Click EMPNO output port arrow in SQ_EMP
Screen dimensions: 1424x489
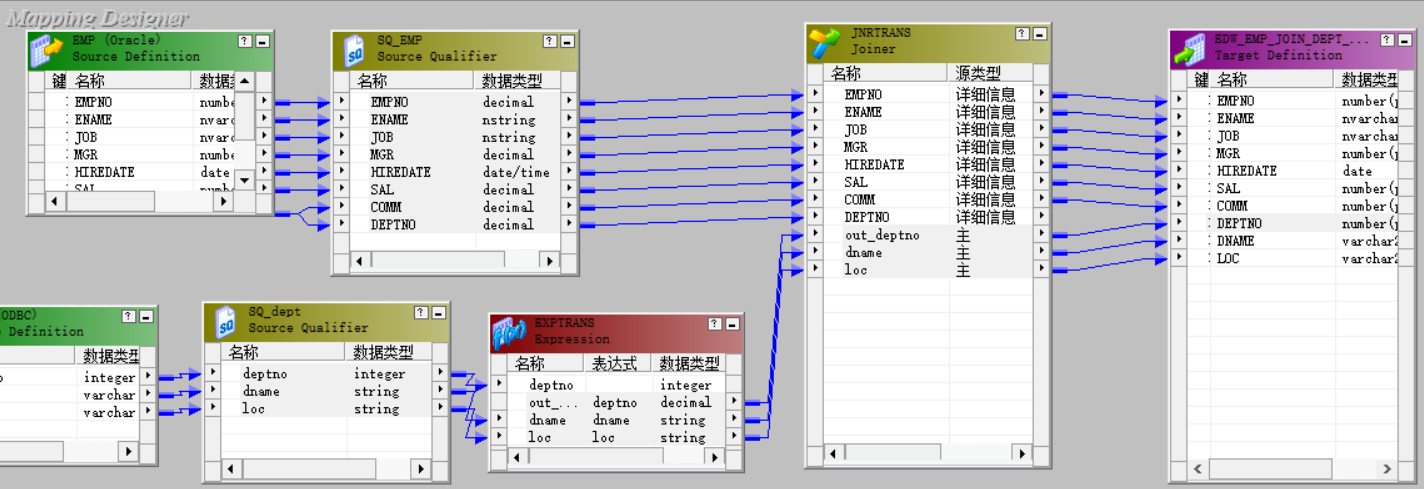pos(570,102)
